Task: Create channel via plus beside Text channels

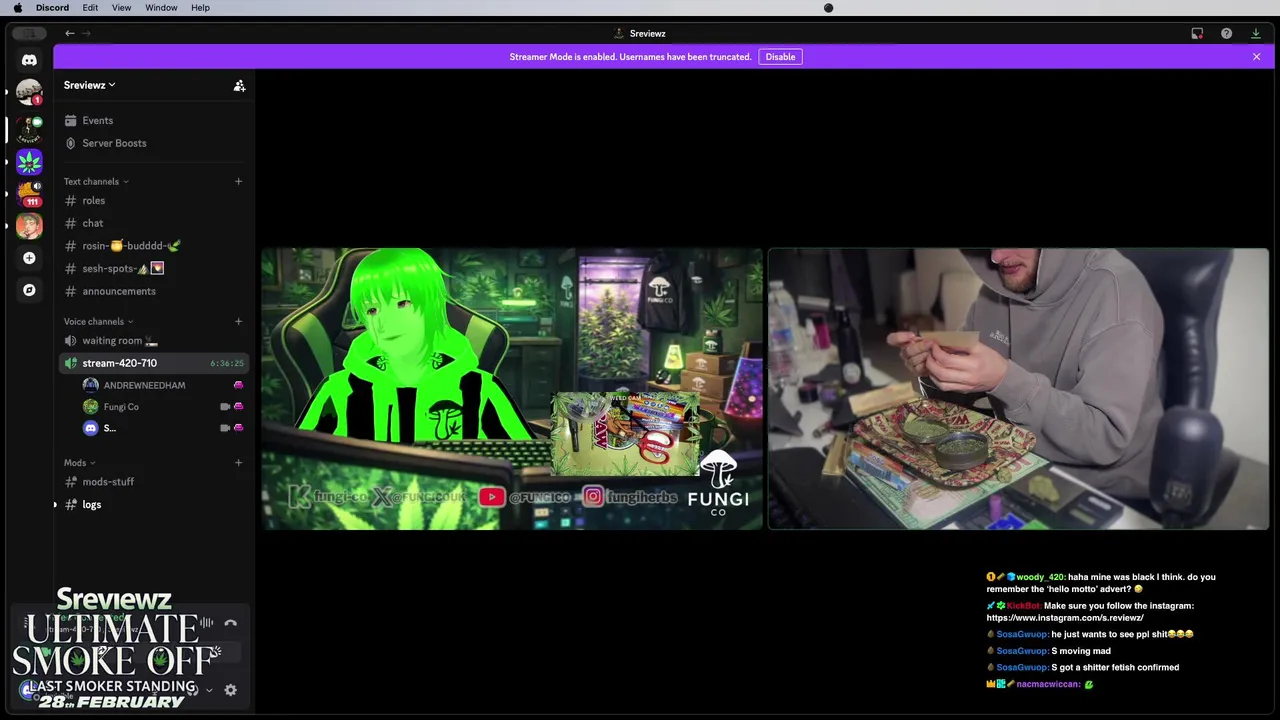Action: pos(238,181)
